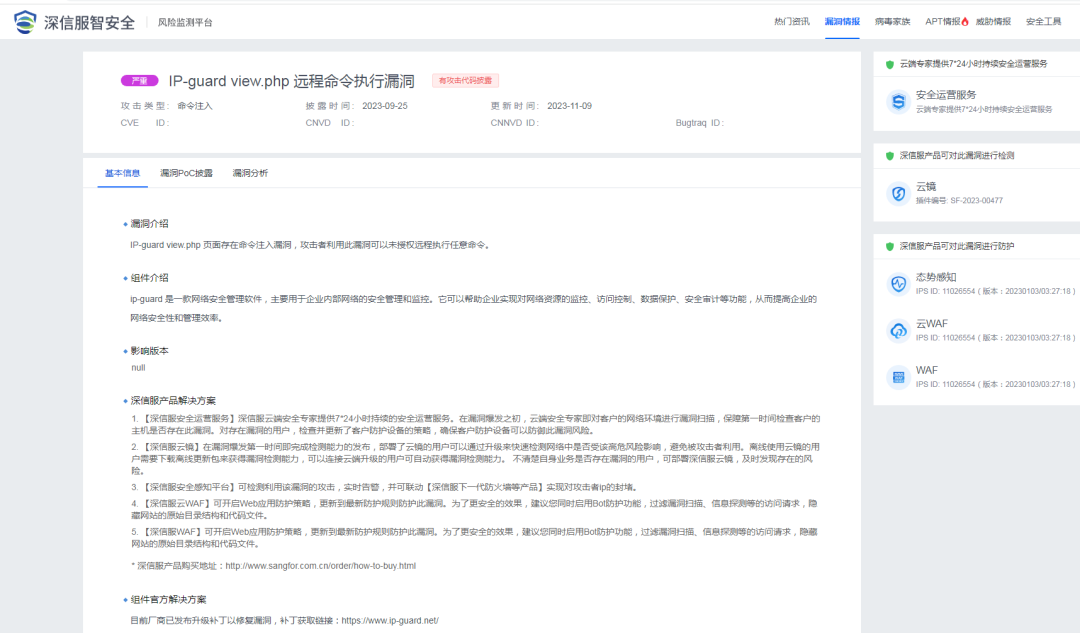Viewport: 1080px width, 633px height.
Task: Go to 病毒家族 page
Action: click(892, 21)
